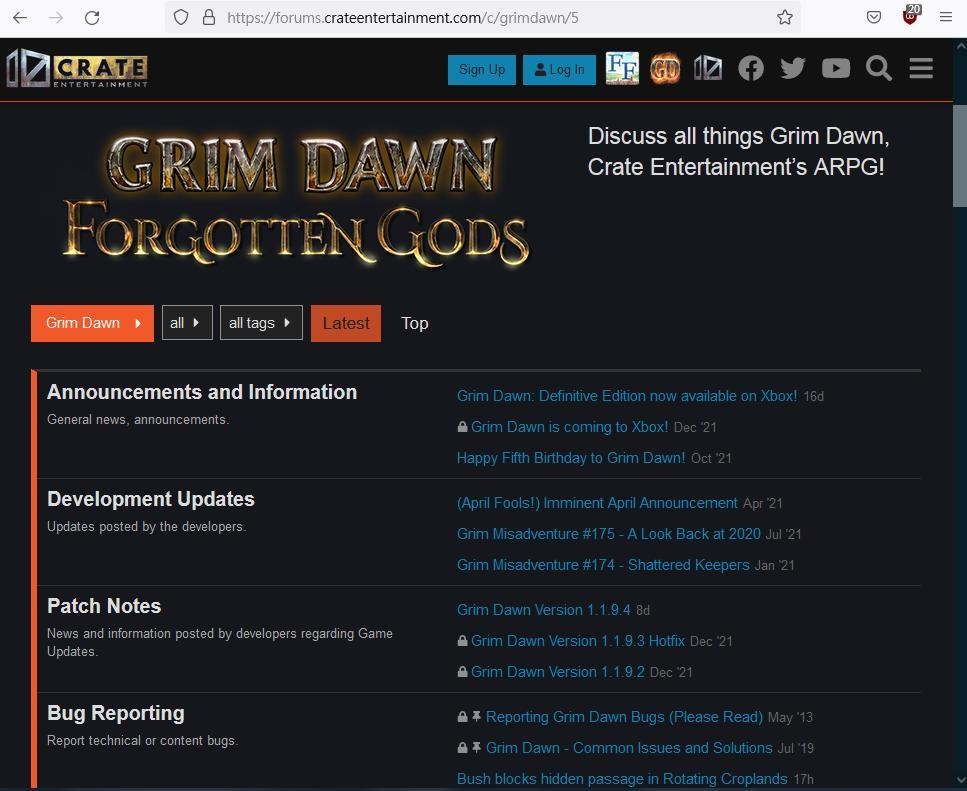
Task: Click the scrollbar up arrow
Action: click(x=960, y=46)
